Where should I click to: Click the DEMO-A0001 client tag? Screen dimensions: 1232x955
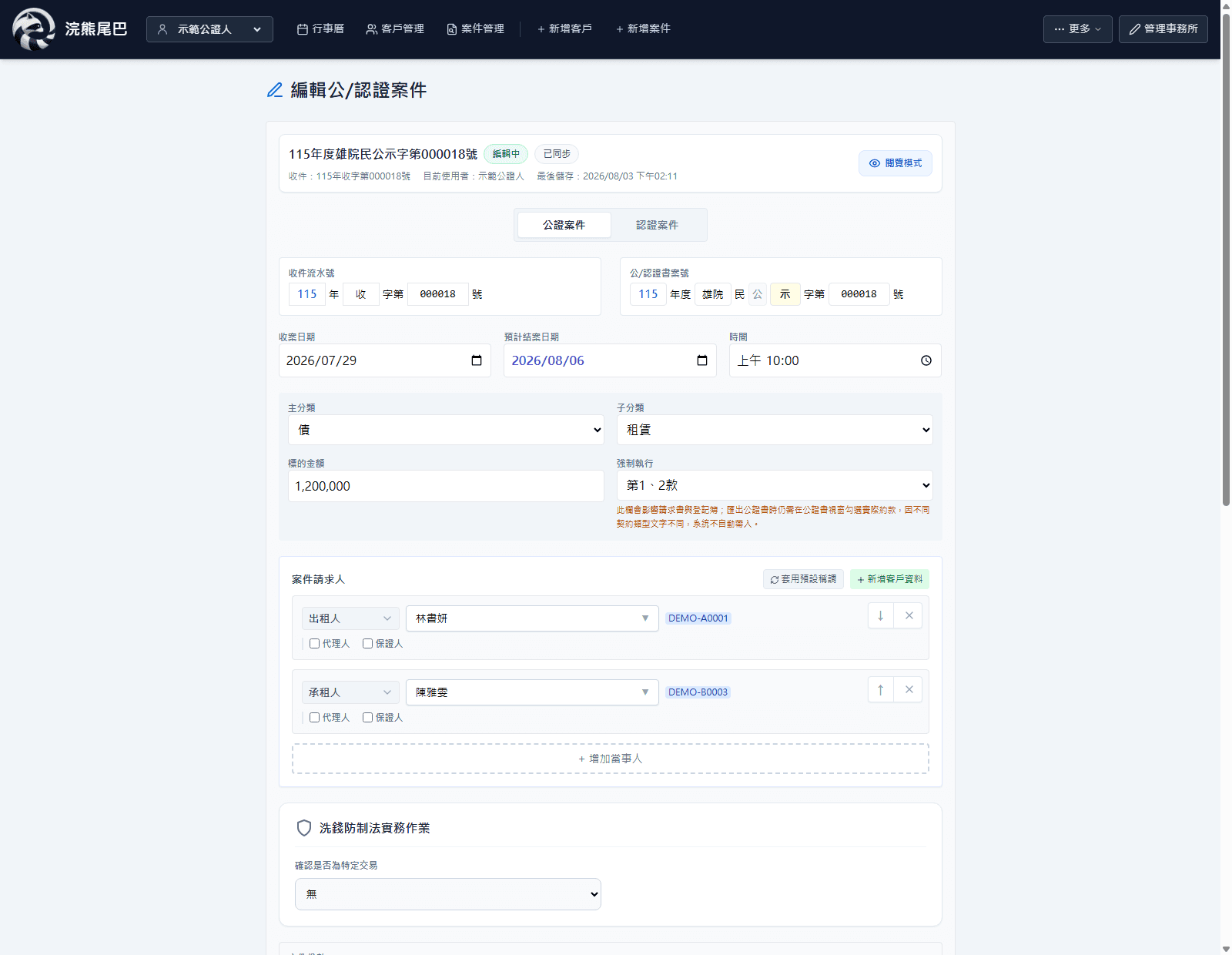pyautogui.click(x=698, y=618)
